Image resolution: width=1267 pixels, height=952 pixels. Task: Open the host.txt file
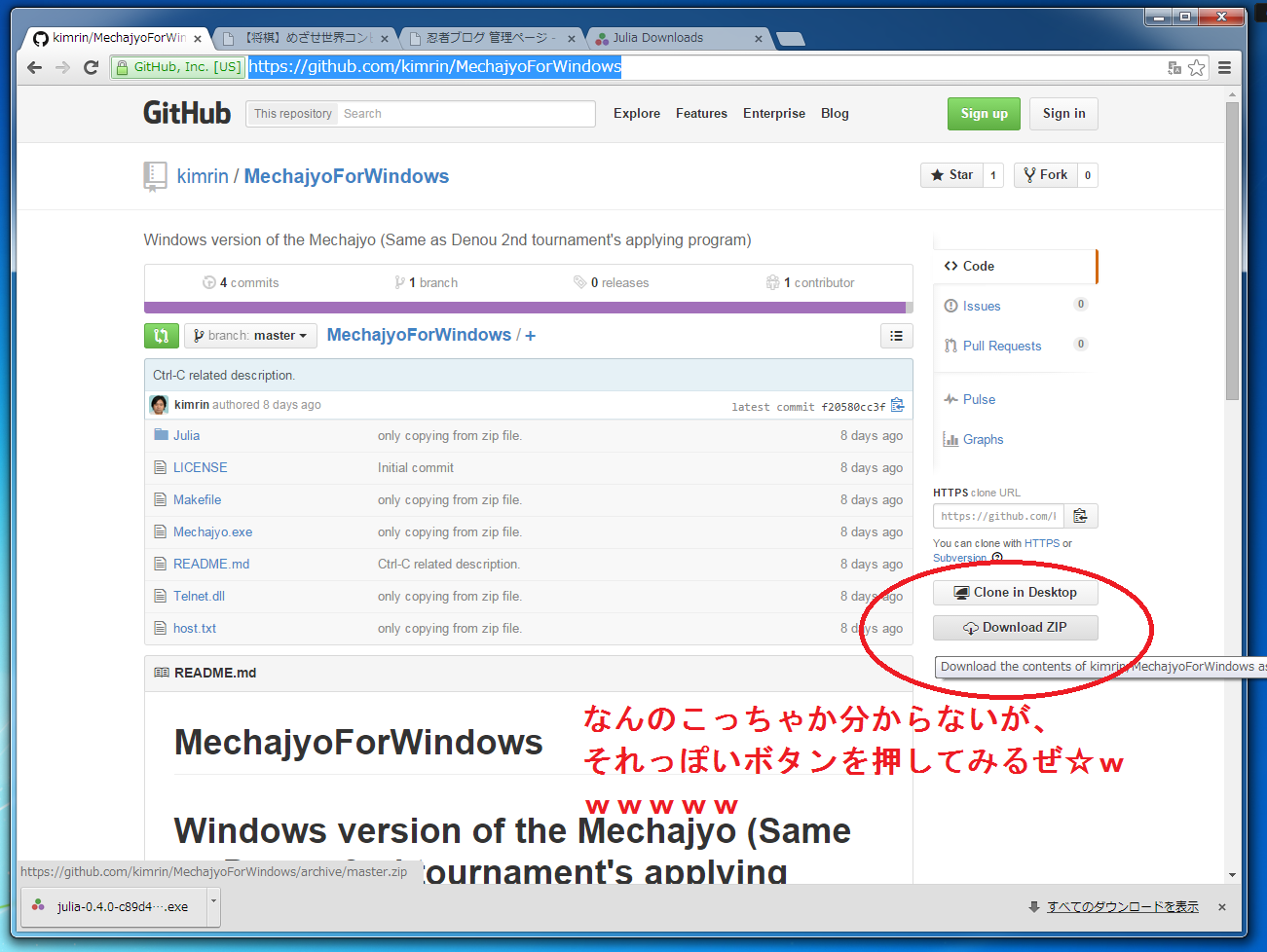click(195, 628)
